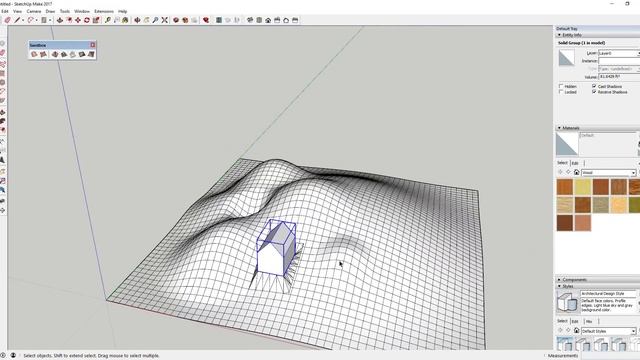Screen dimensions: 640x360
Task: Select Sandbox Drape tool
Action: coord(73,54)
